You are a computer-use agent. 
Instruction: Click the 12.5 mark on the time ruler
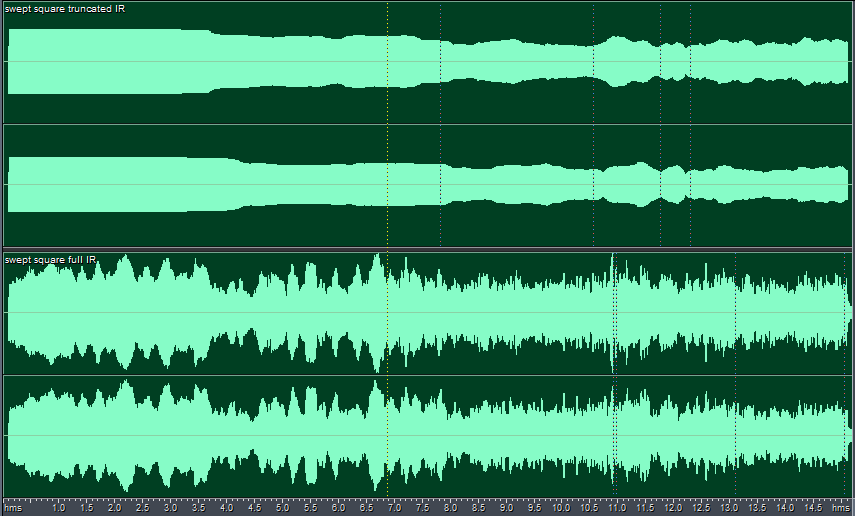point(701,508)
